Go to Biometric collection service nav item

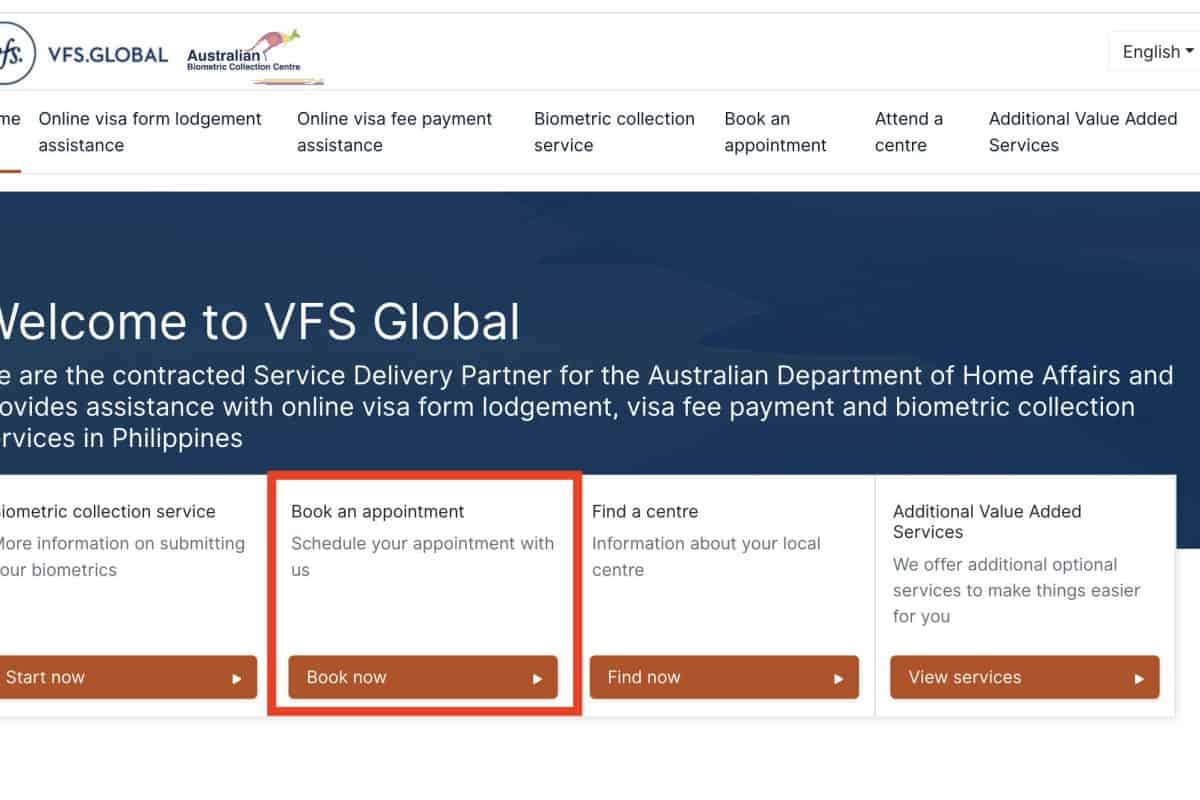click(x=614, y=132)
